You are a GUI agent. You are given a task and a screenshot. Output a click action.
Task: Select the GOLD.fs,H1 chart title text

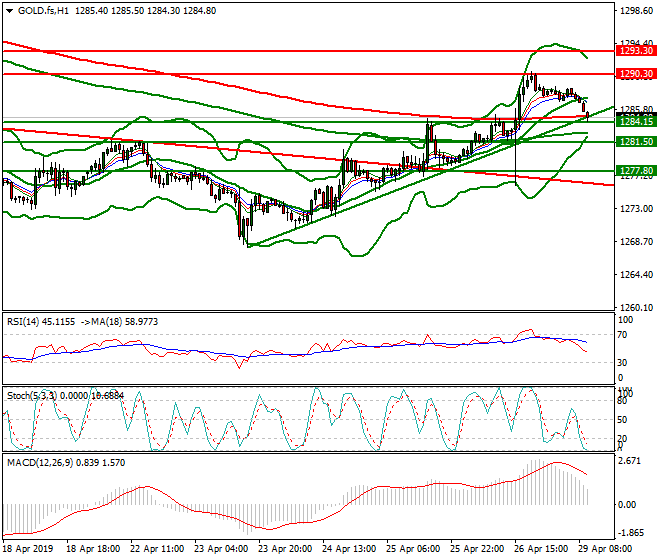43,11
